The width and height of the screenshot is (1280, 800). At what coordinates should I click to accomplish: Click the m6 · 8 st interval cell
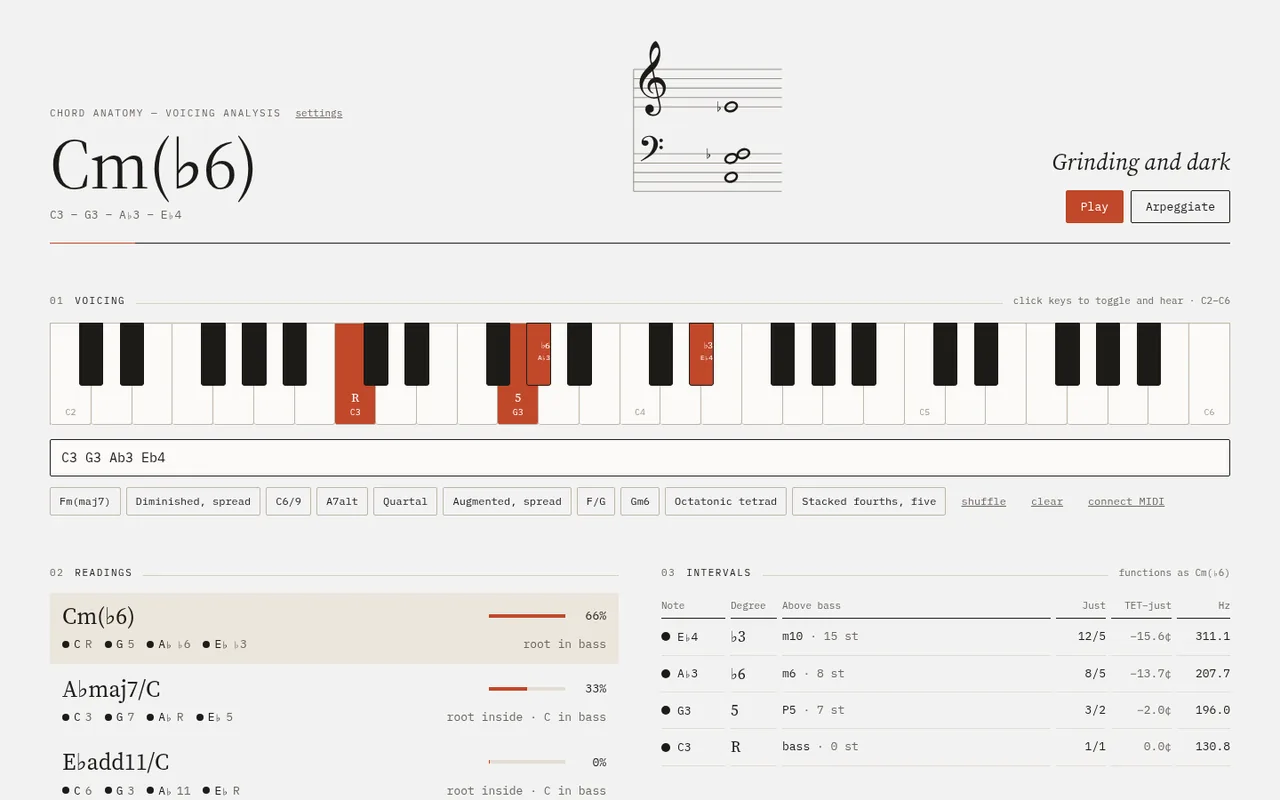pyautogui.click(x=916, y=674)
